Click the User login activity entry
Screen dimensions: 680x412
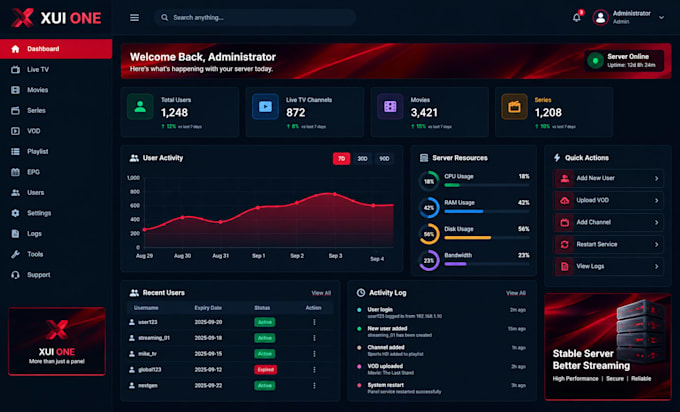pyautogui.click(x=442, y=313)
